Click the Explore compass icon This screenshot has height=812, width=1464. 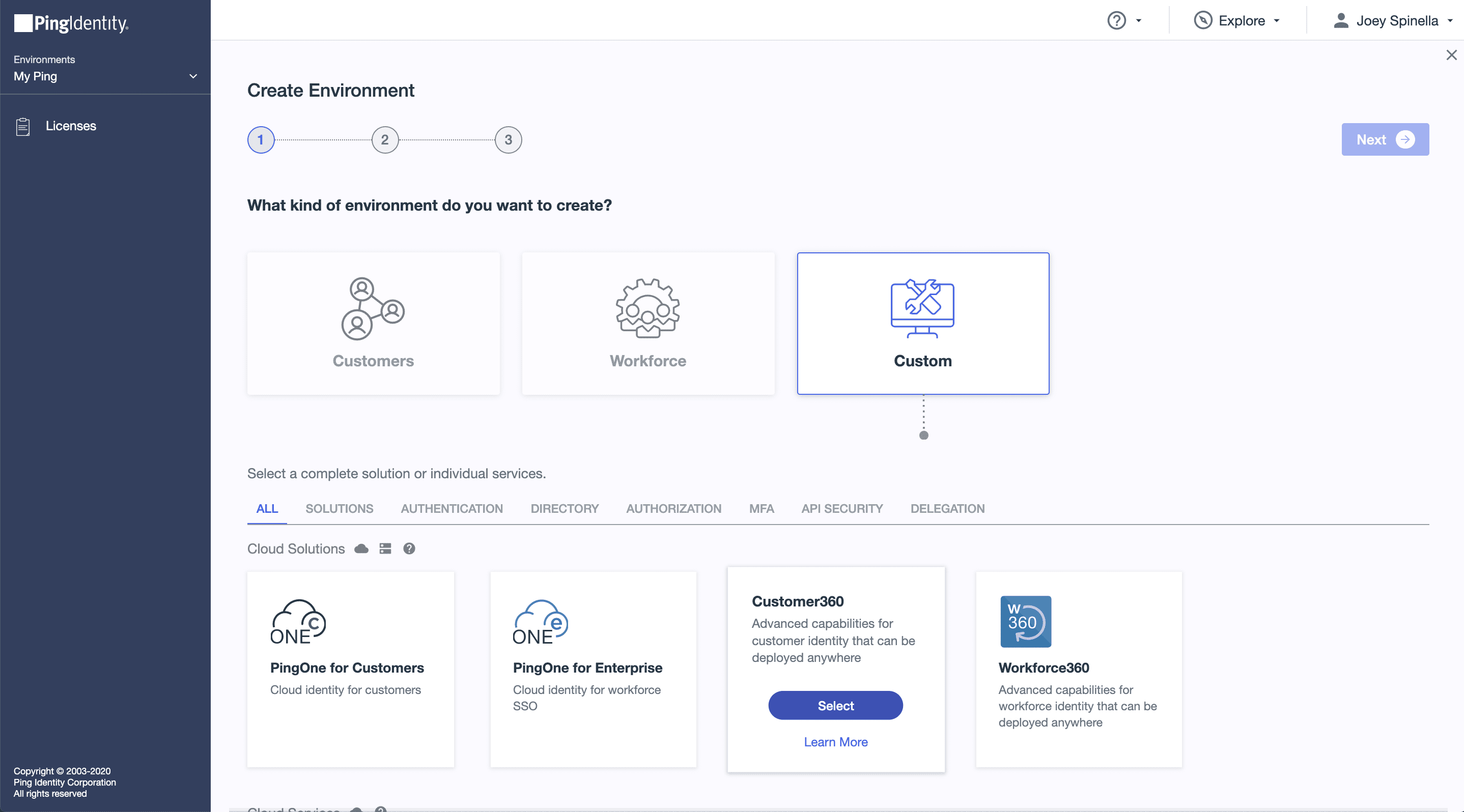coord(1202,21)
